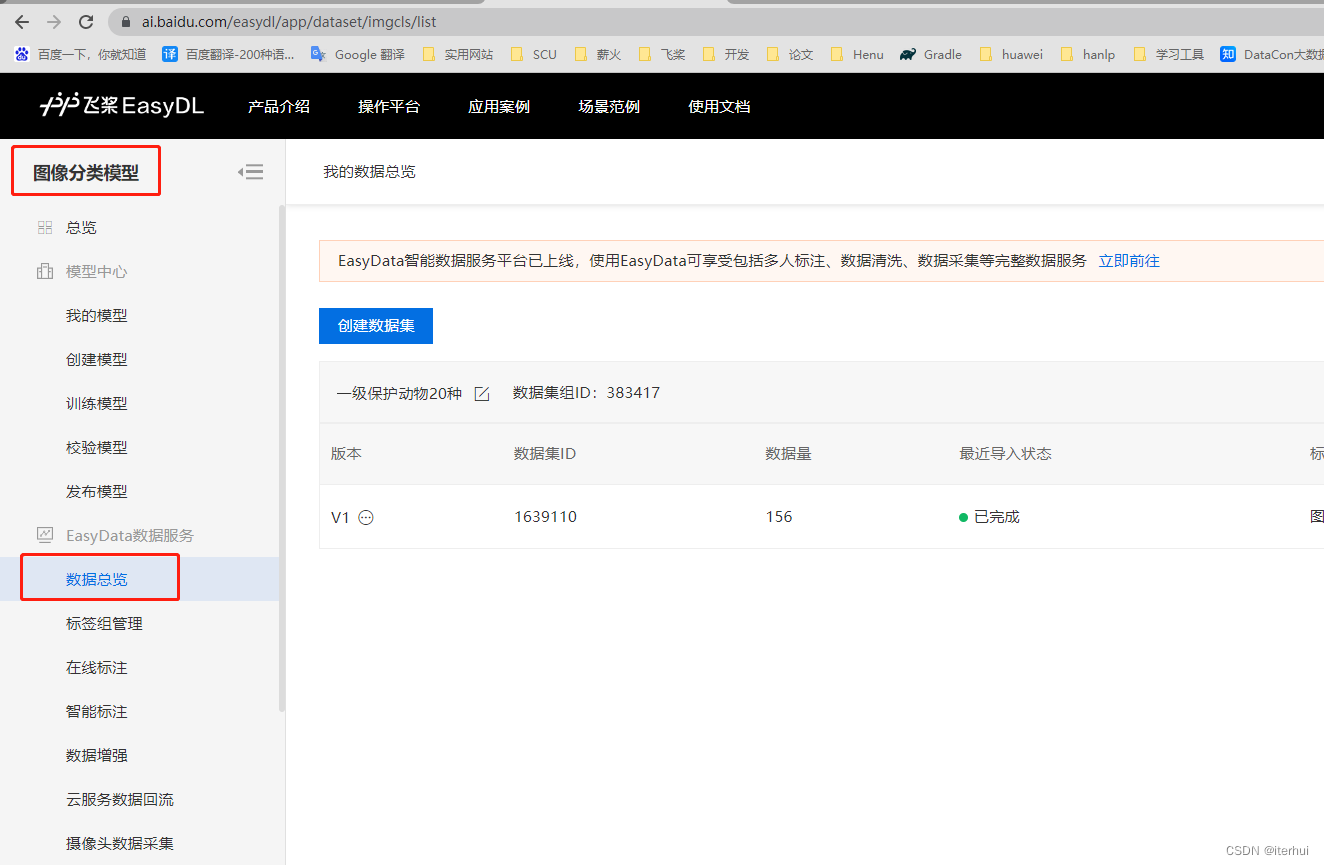This screenshot has width=1324, height=865.
Task: Click the site security lock icon
Action: (x=124, y=21)
